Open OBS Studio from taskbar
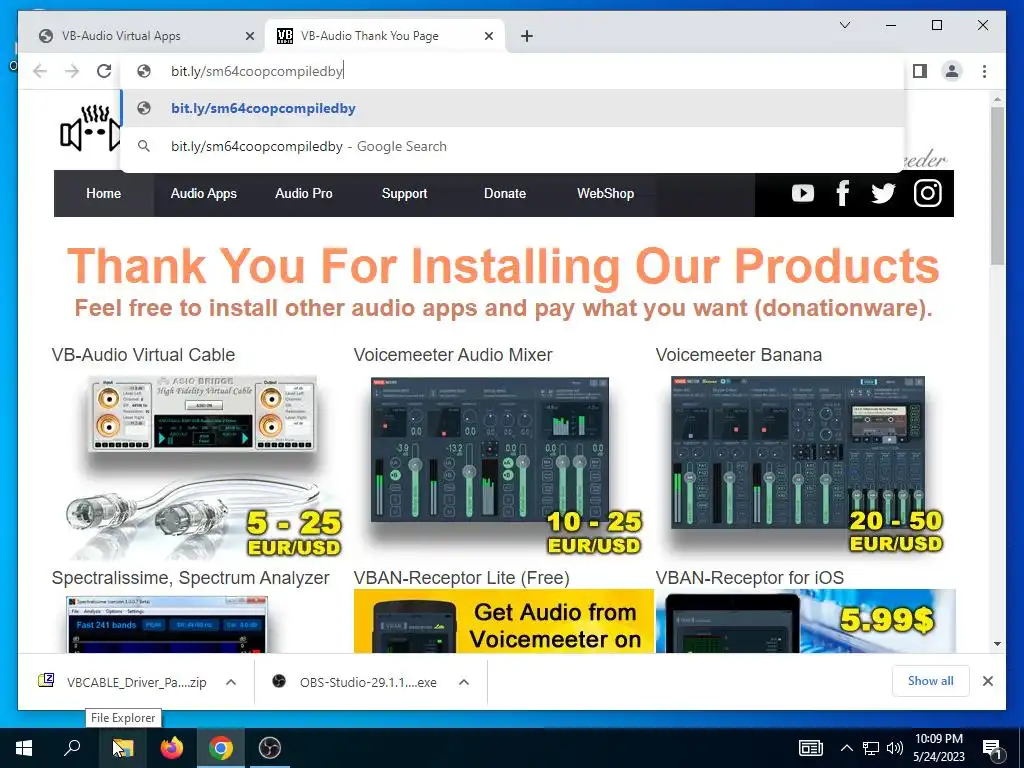The height and width of the screenshot is (768, 1024). coord(270,748)
